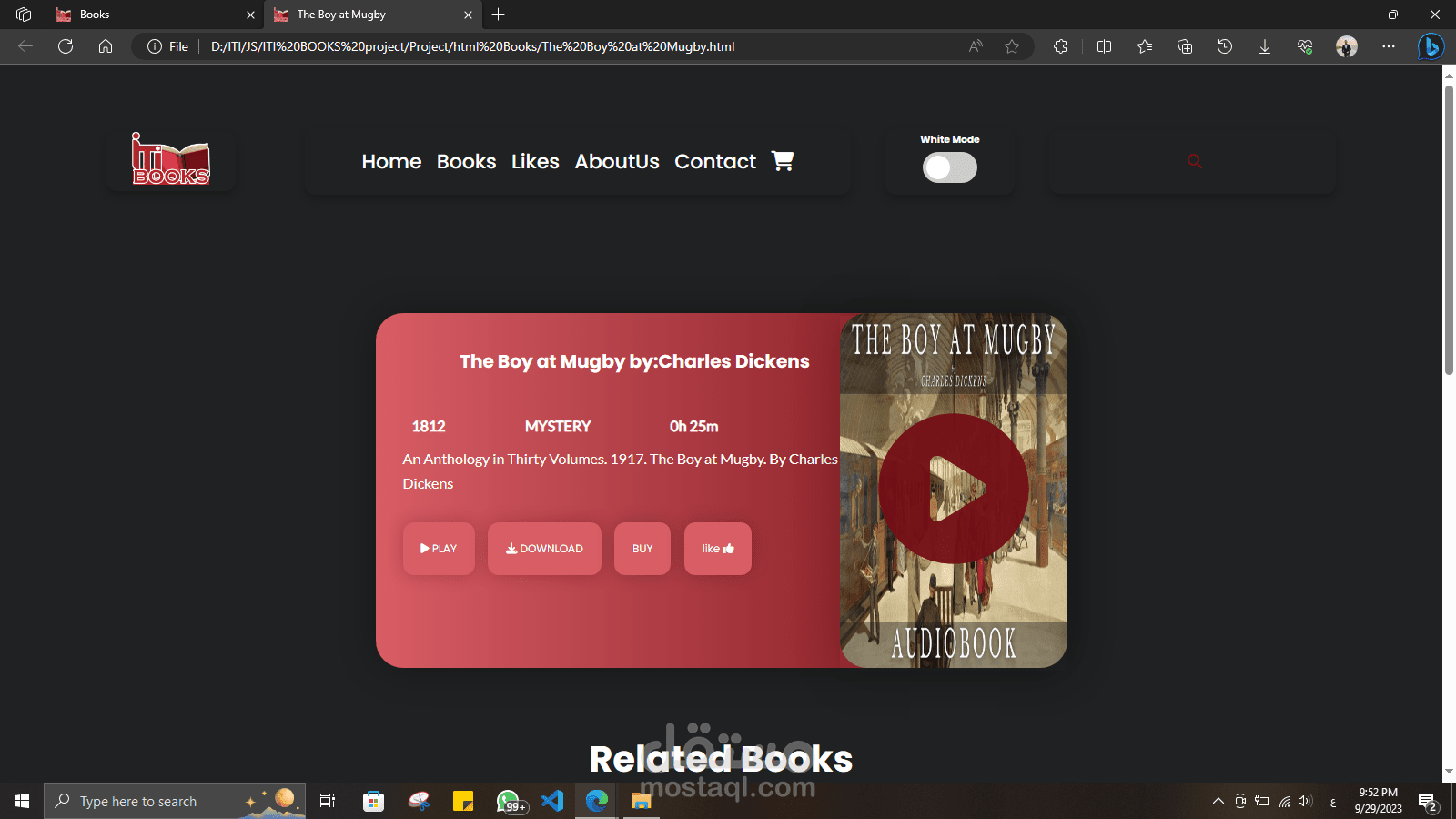Click the BUY button

pos(642,549)
